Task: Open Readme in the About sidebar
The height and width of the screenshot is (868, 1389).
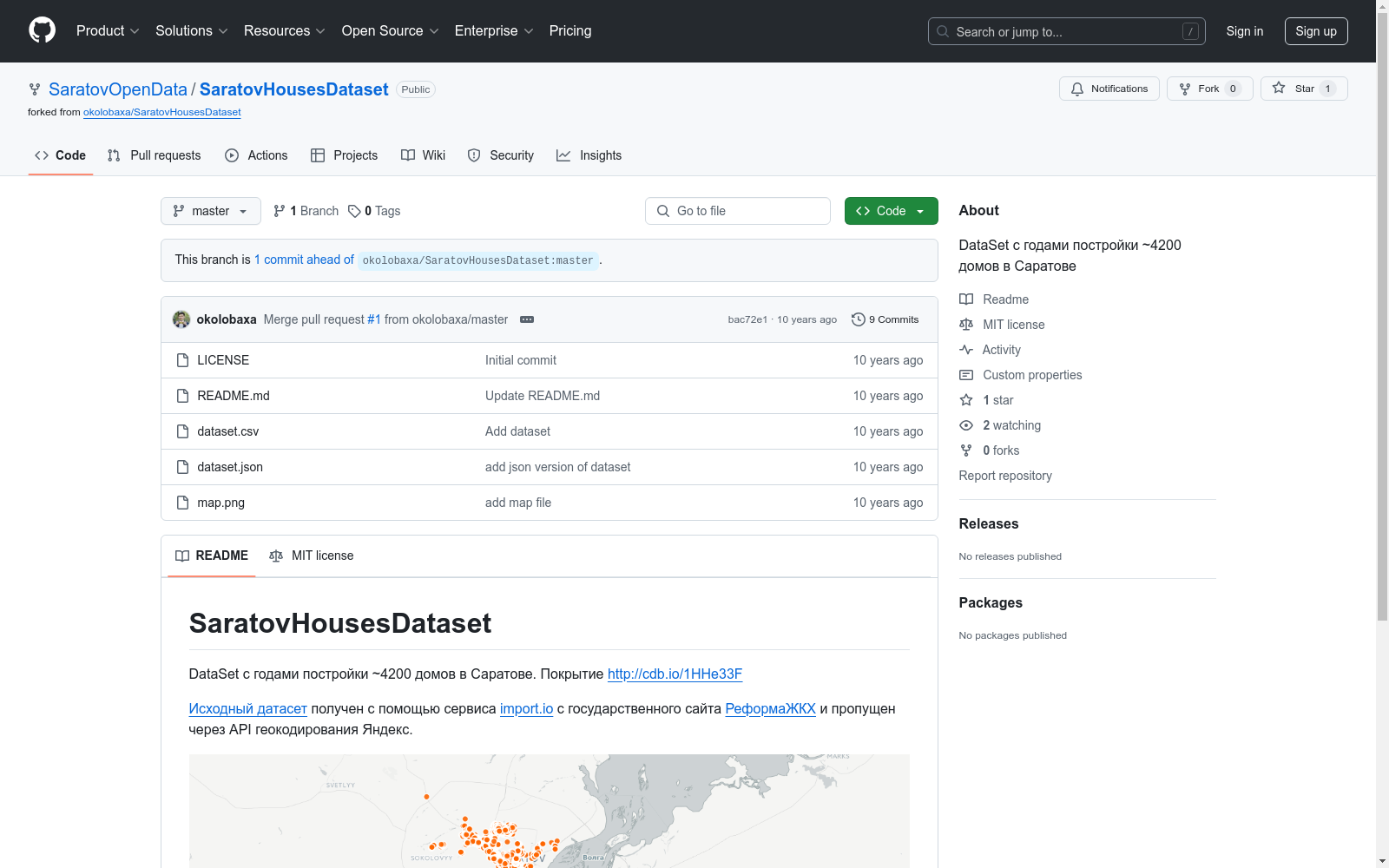Action: pos(994,299)
